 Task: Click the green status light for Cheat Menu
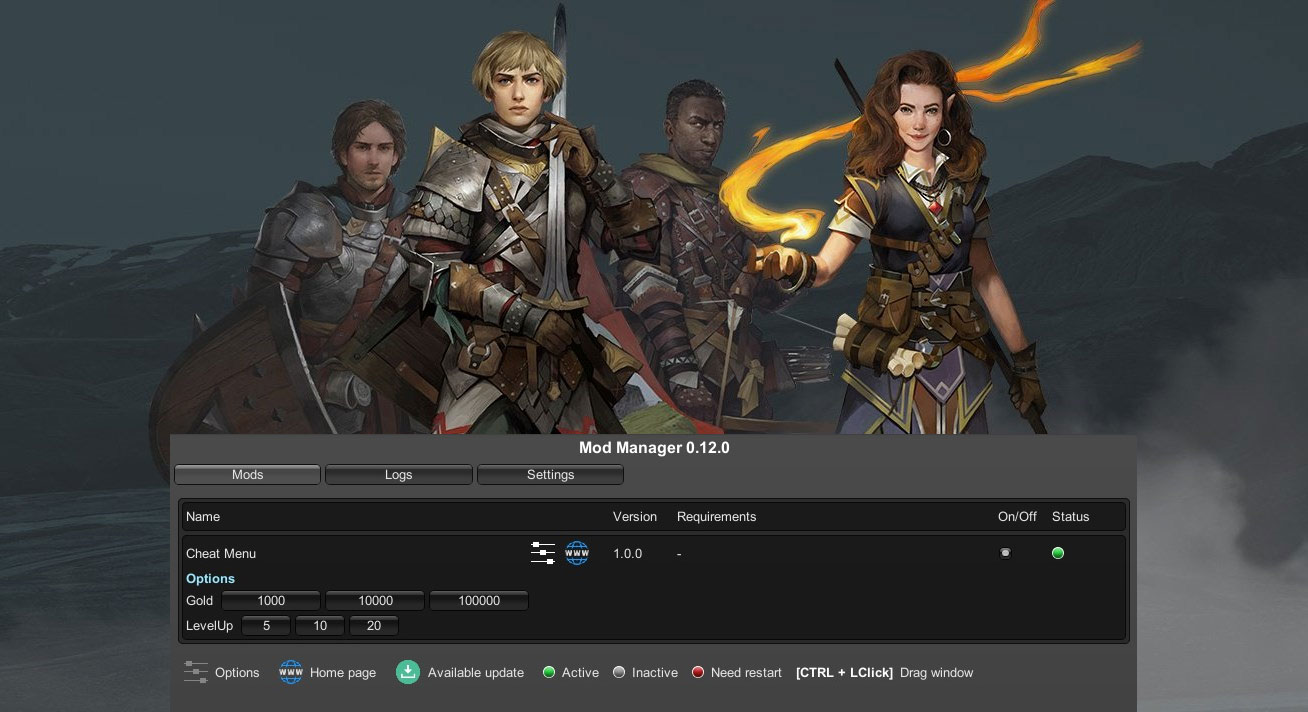pos(1058,552)
